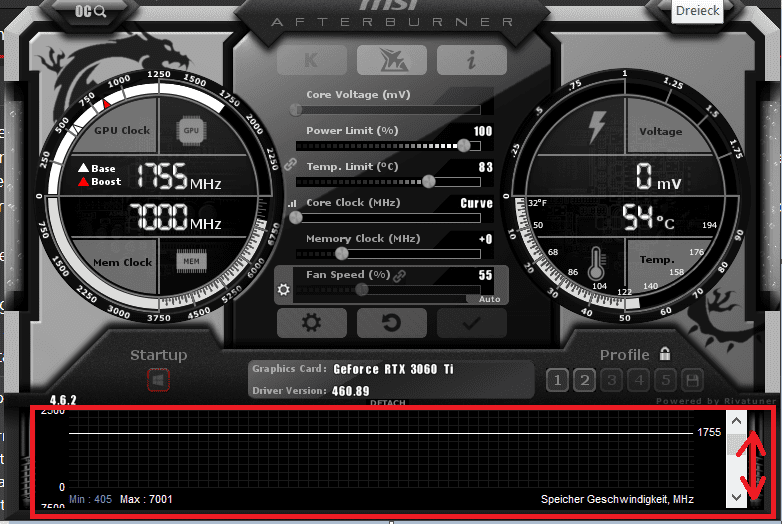
Task: Toggle the profile lock icon
Action: 665,353
